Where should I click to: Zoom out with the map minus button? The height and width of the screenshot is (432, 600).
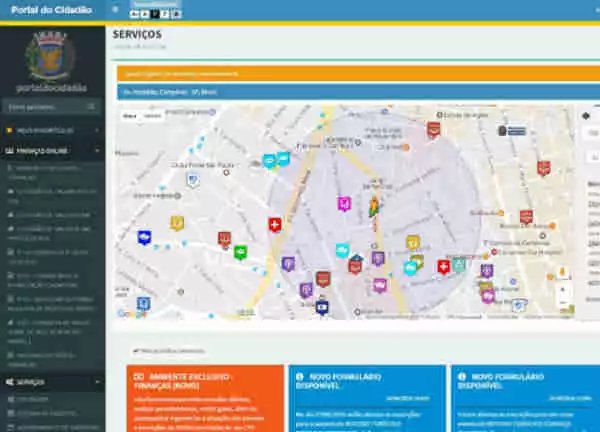coord(562,303)
